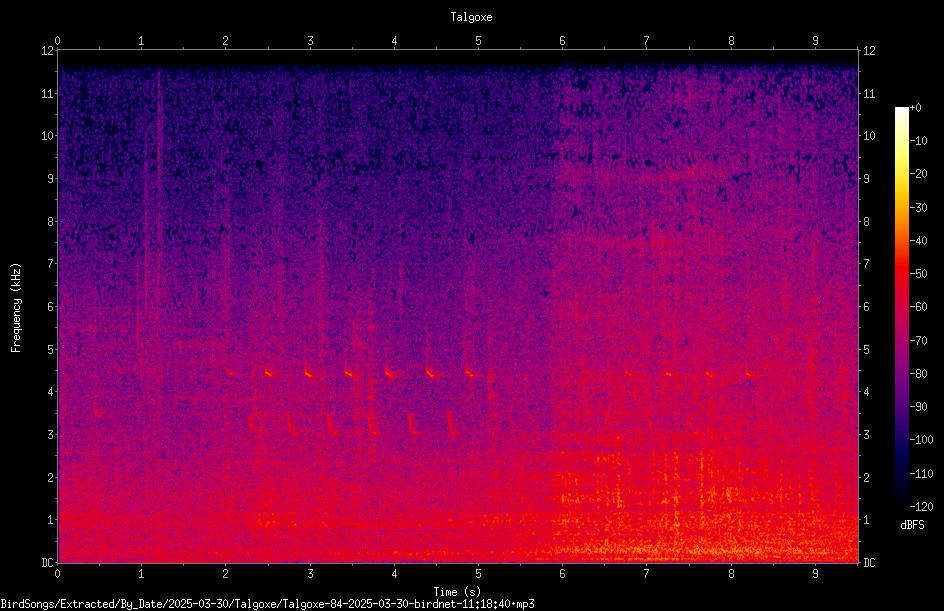Image resolution: width=944 pixels, height=611 pixels.
Task: Click the 8 kHz label on the right axis
Action: coord(866,222)
